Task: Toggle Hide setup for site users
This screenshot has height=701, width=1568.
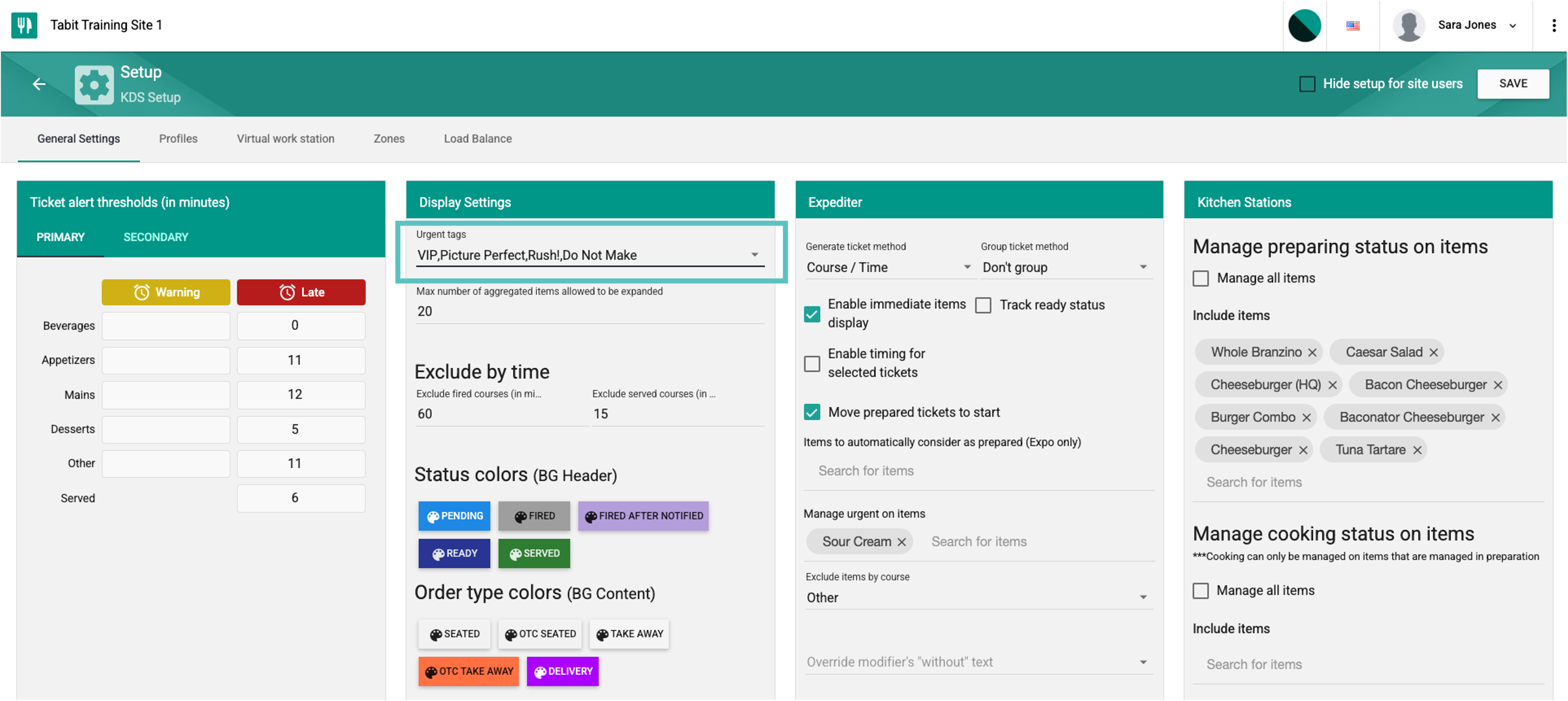Action: click(1307, 84)
